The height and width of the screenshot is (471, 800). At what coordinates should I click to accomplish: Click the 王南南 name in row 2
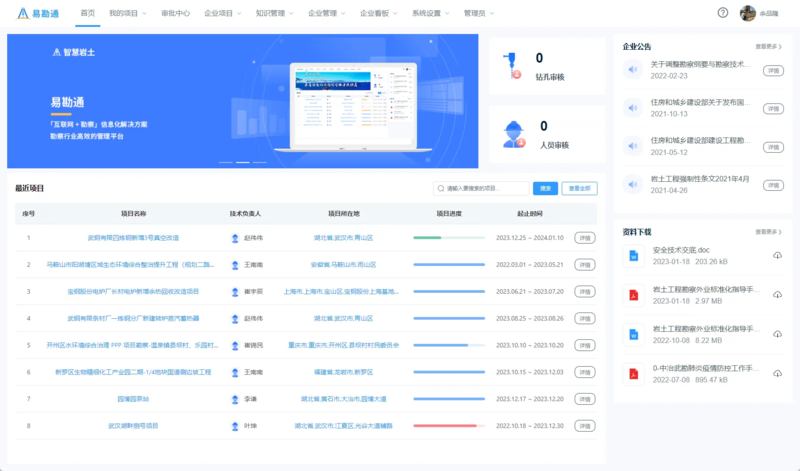(x=253, y=265)
